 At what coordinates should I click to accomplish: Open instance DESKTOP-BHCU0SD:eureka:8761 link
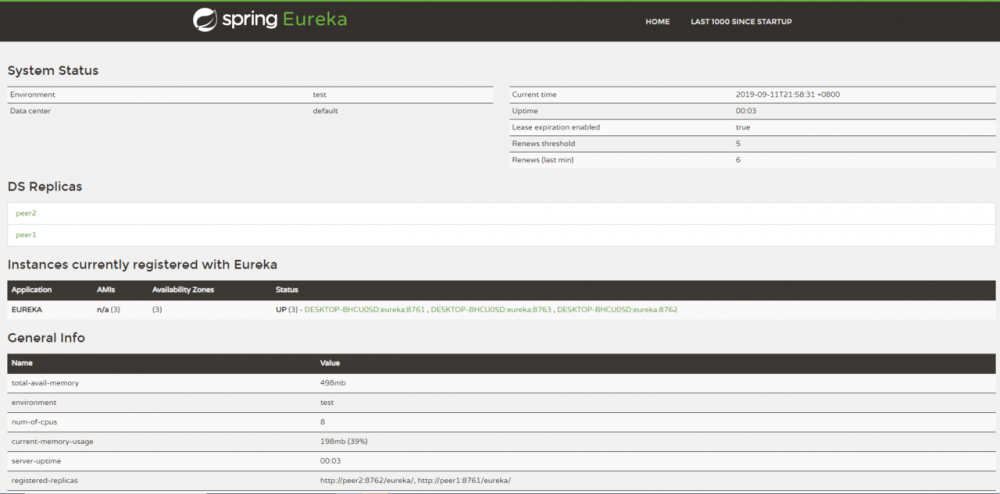click(x=365, y=310)
